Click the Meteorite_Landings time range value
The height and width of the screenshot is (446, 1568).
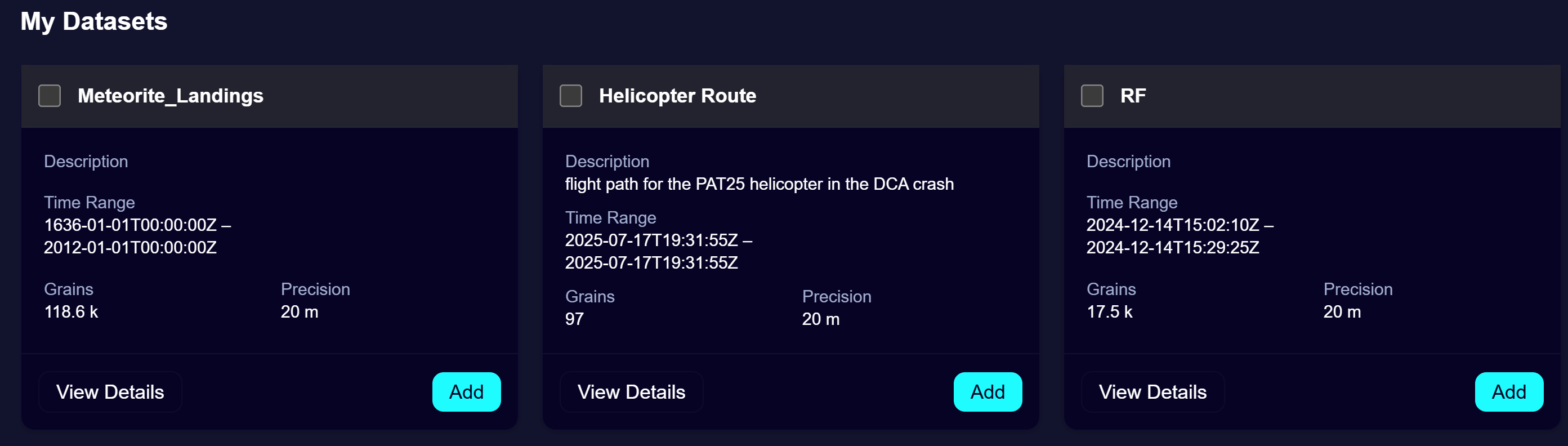(137, 236)
